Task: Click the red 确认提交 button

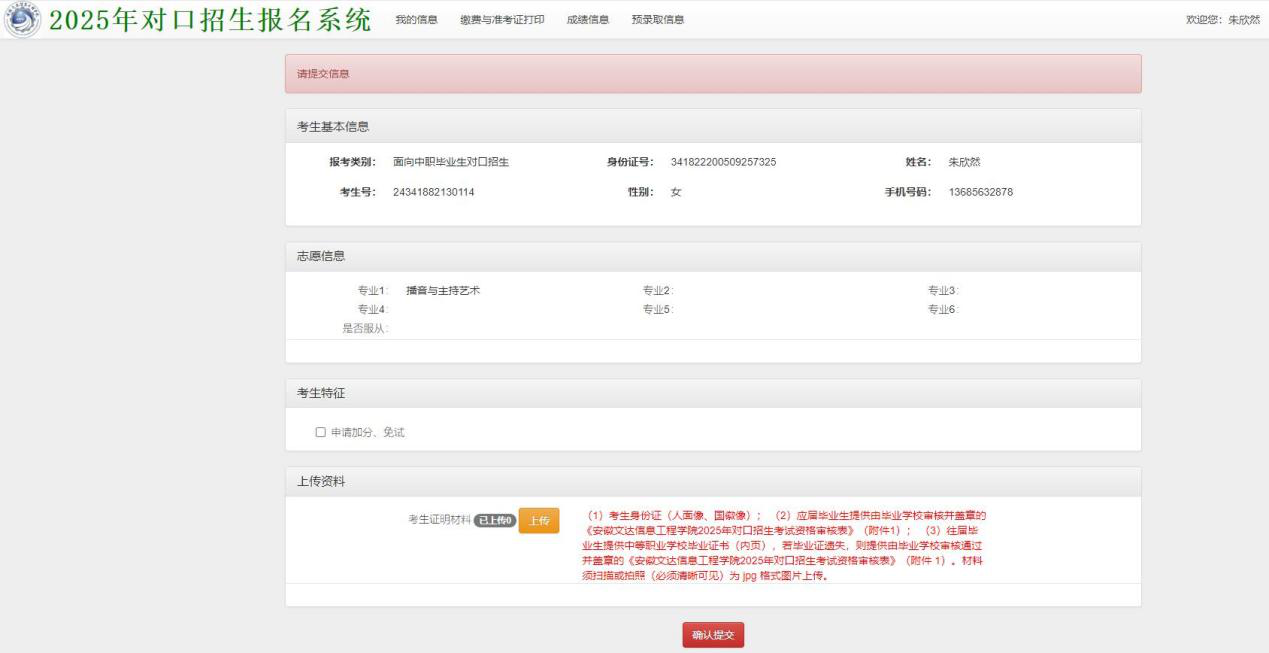Action: pos(713,635)
